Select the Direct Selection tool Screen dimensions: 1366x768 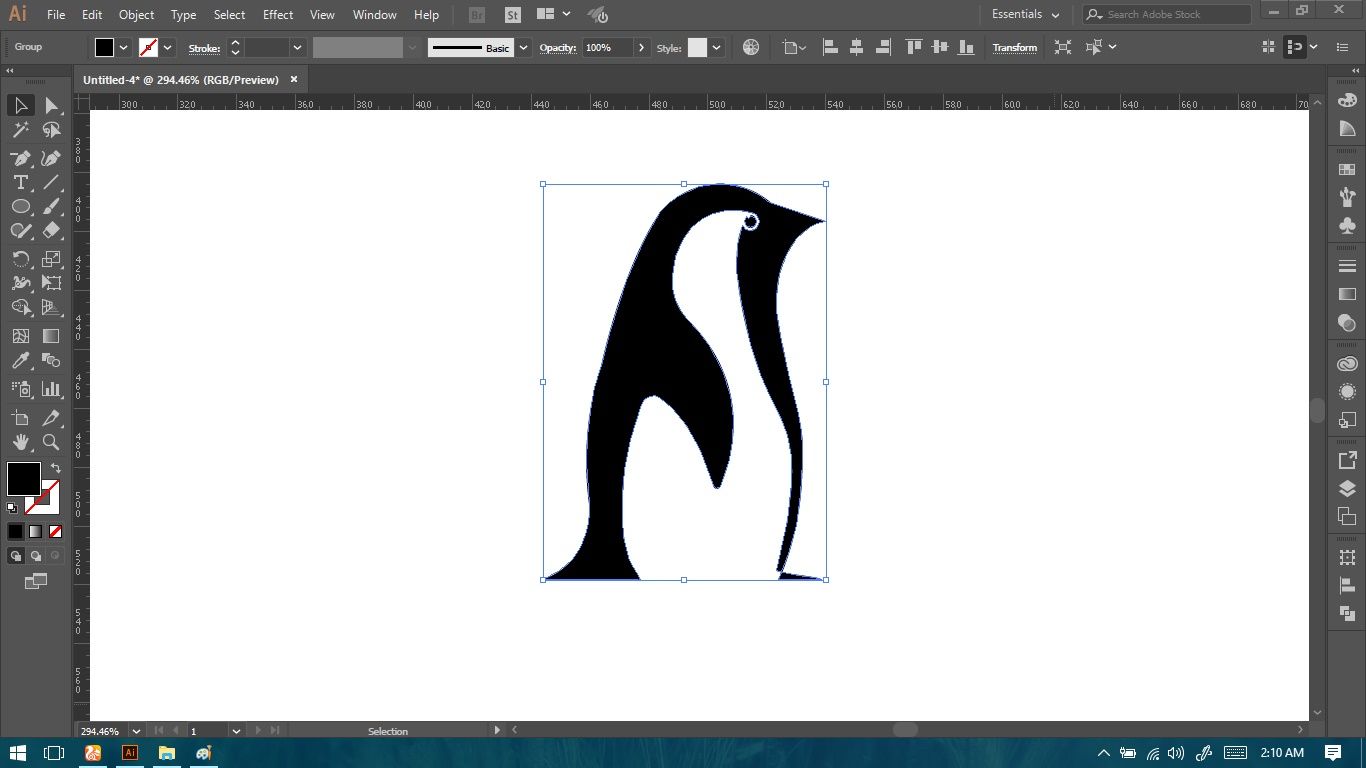(51, 106)
